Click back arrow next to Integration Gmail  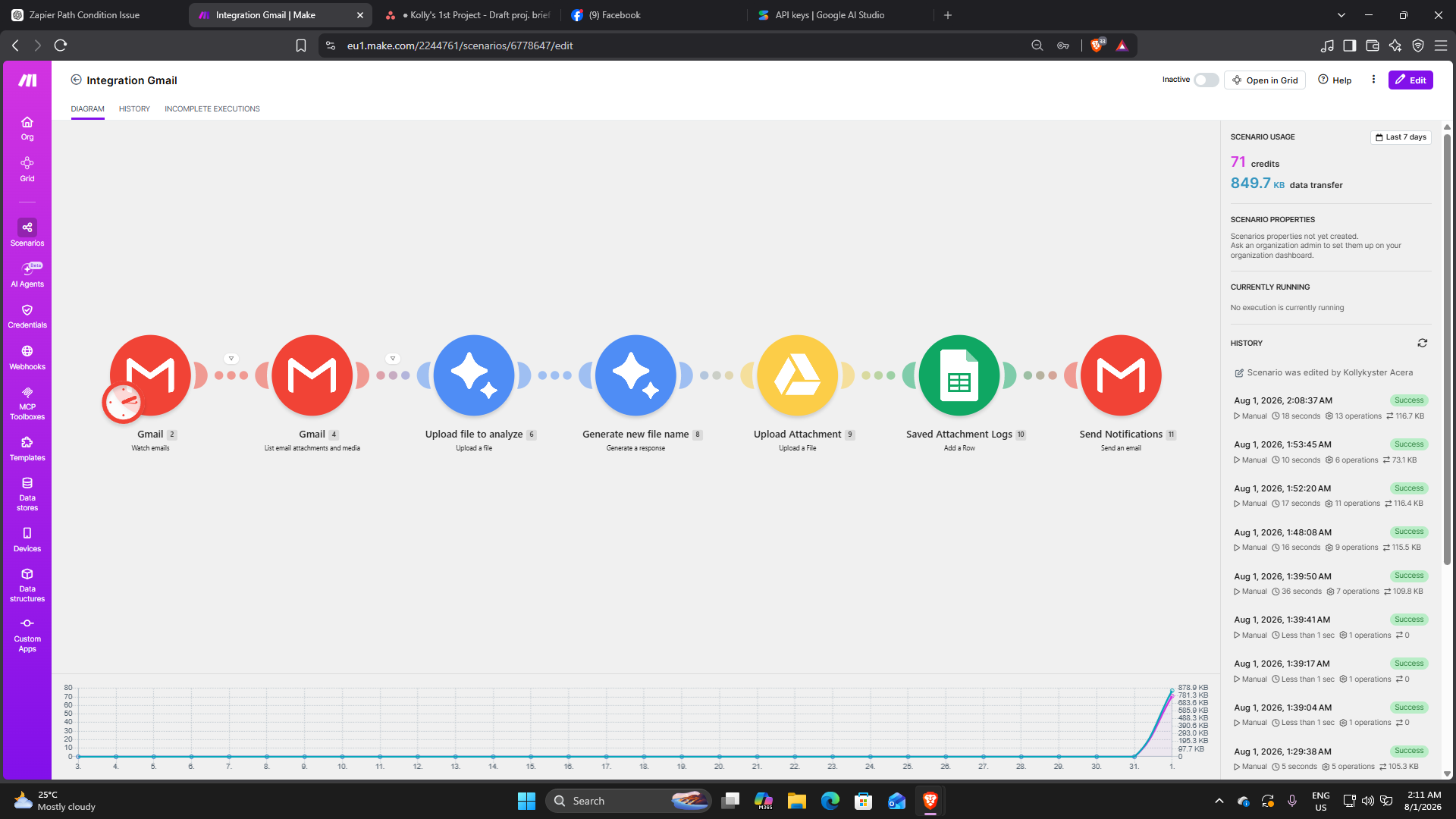click(x=76, y=80)
